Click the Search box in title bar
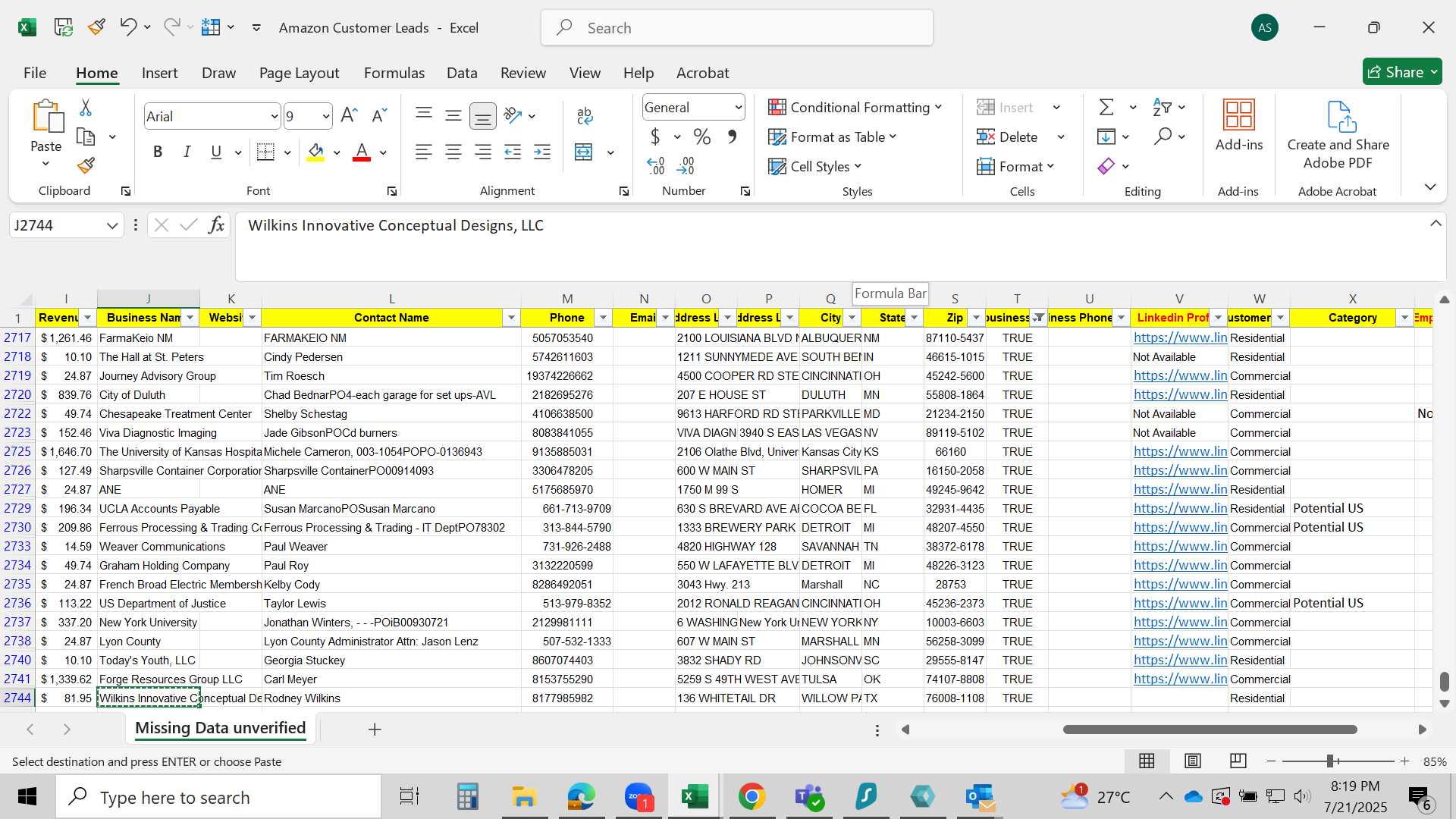 click(x=737, y=28)
